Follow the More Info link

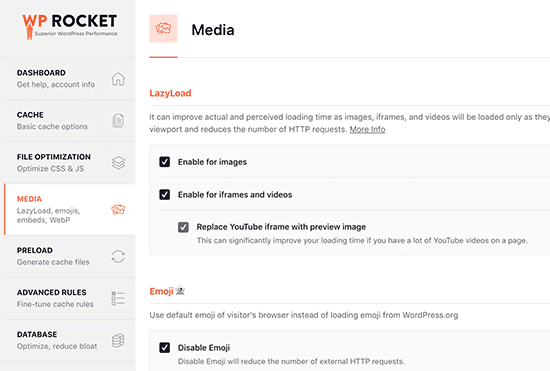point(367,129)
